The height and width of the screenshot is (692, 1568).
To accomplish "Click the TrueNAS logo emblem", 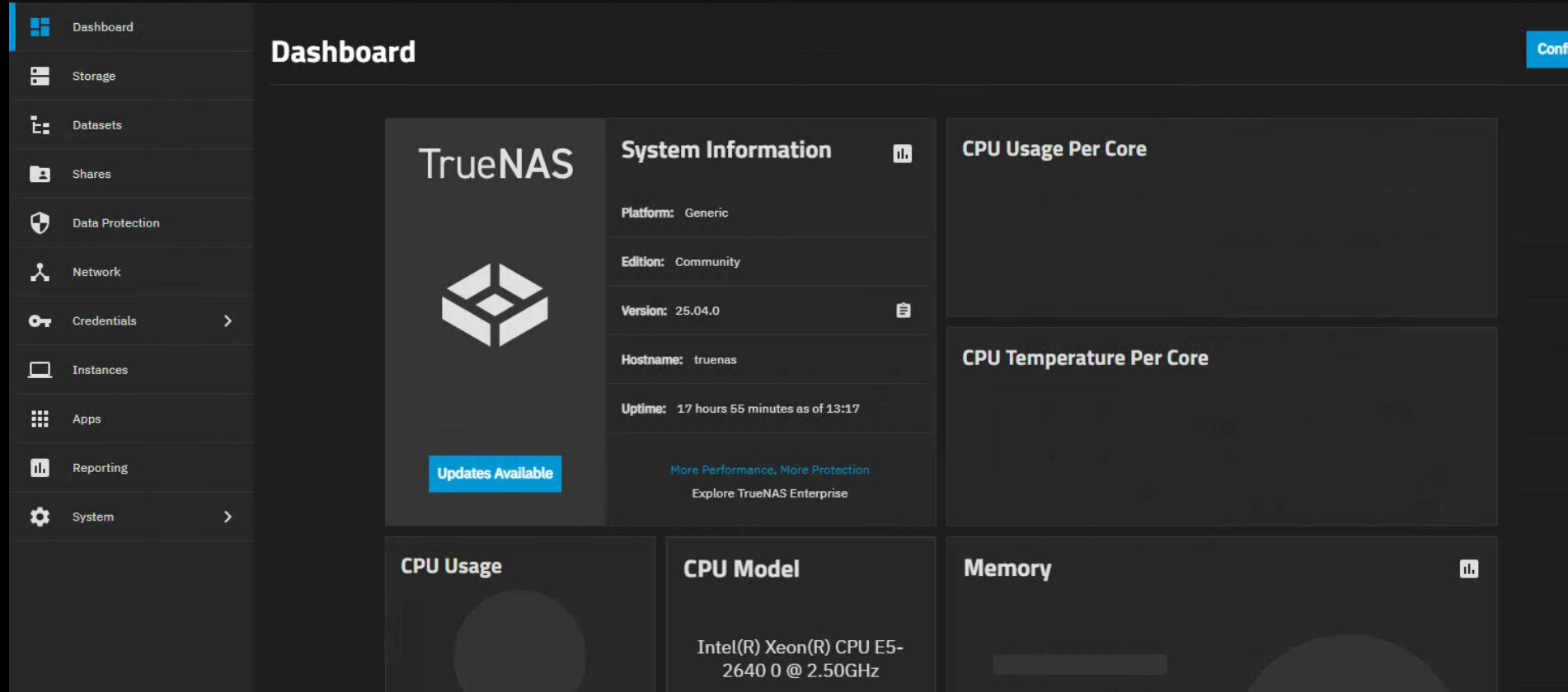I will click(495, 305).
